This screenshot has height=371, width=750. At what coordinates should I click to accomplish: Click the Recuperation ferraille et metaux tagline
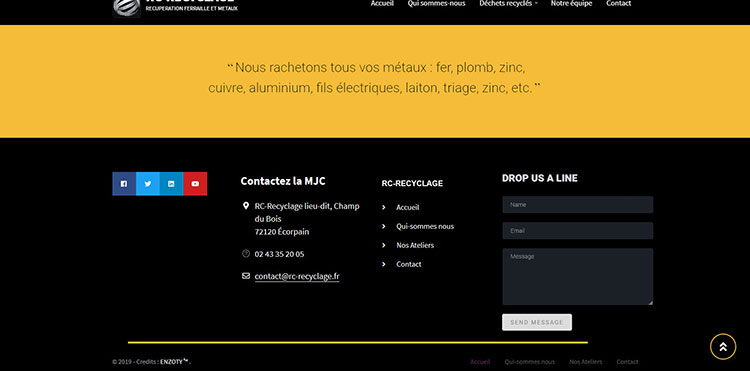(x=191, y=9)
